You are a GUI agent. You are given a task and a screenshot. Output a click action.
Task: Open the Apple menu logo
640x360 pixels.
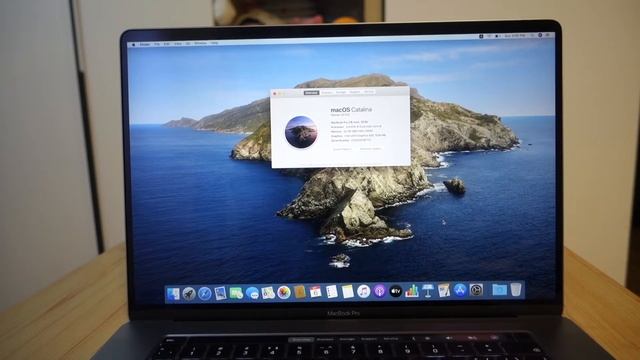[134, 44]
